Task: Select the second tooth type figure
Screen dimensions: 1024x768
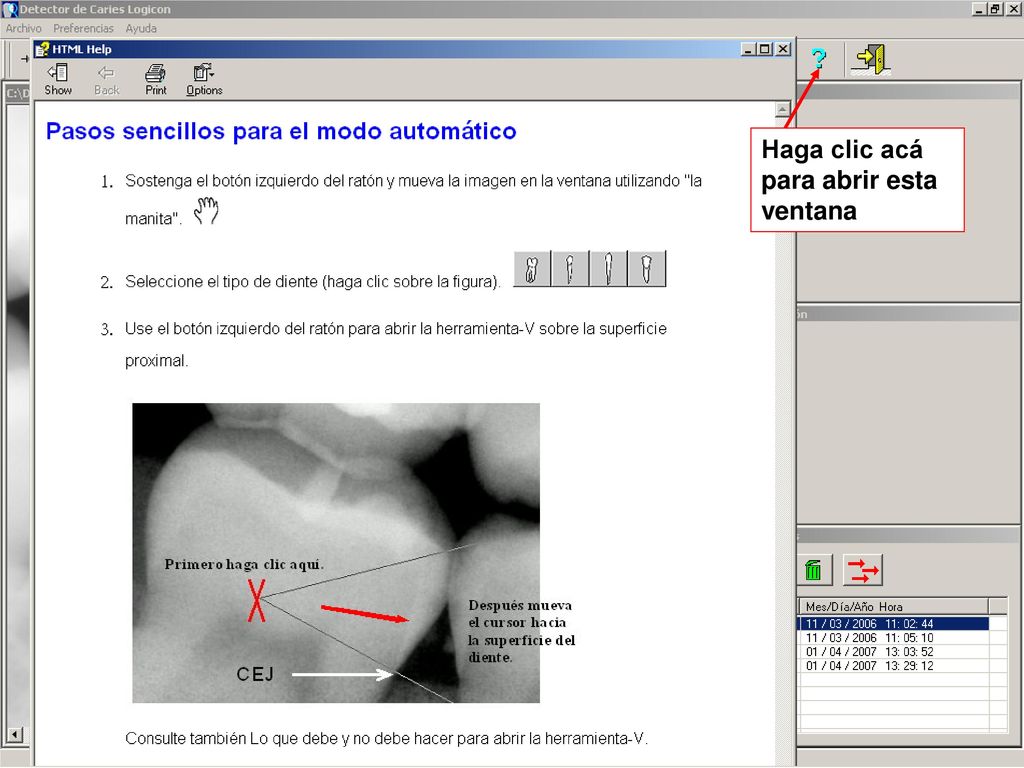Action: tap(569, 269)
